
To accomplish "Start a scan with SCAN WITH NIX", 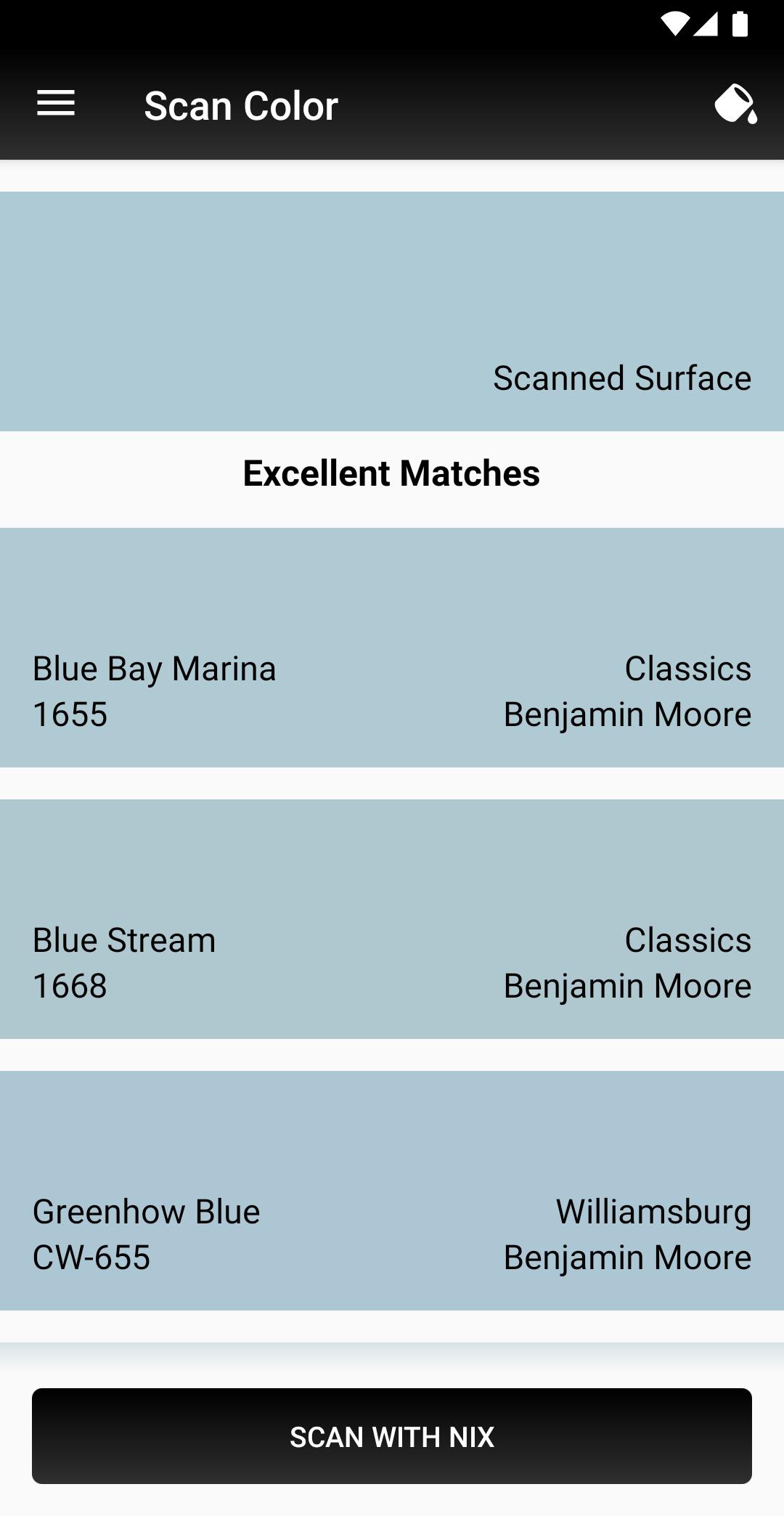I will [392, 1436].
